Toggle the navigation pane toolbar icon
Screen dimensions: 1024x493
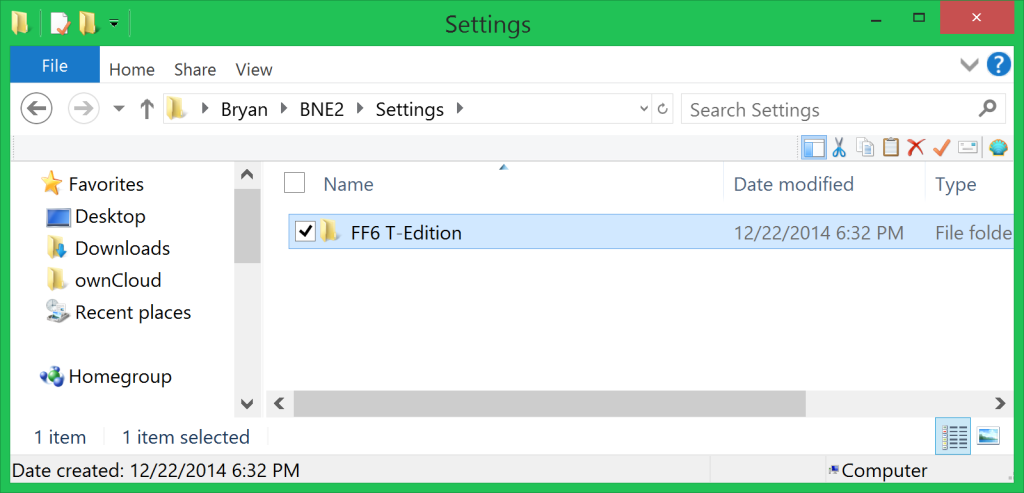[814, 148]
